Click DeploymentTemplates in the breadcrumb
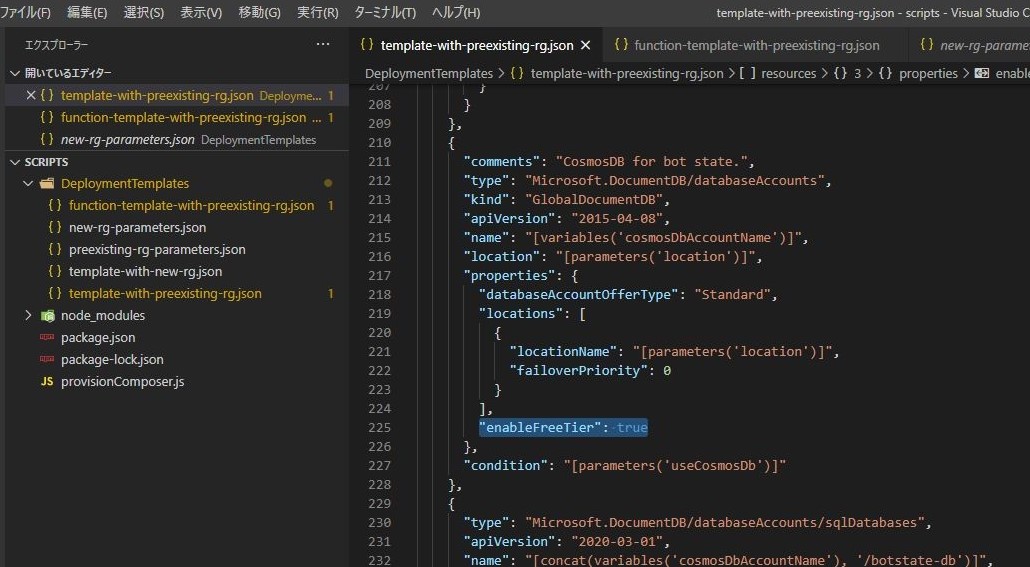The height and width of the screenshot is (567, 1030). click(x=429, y=74)
